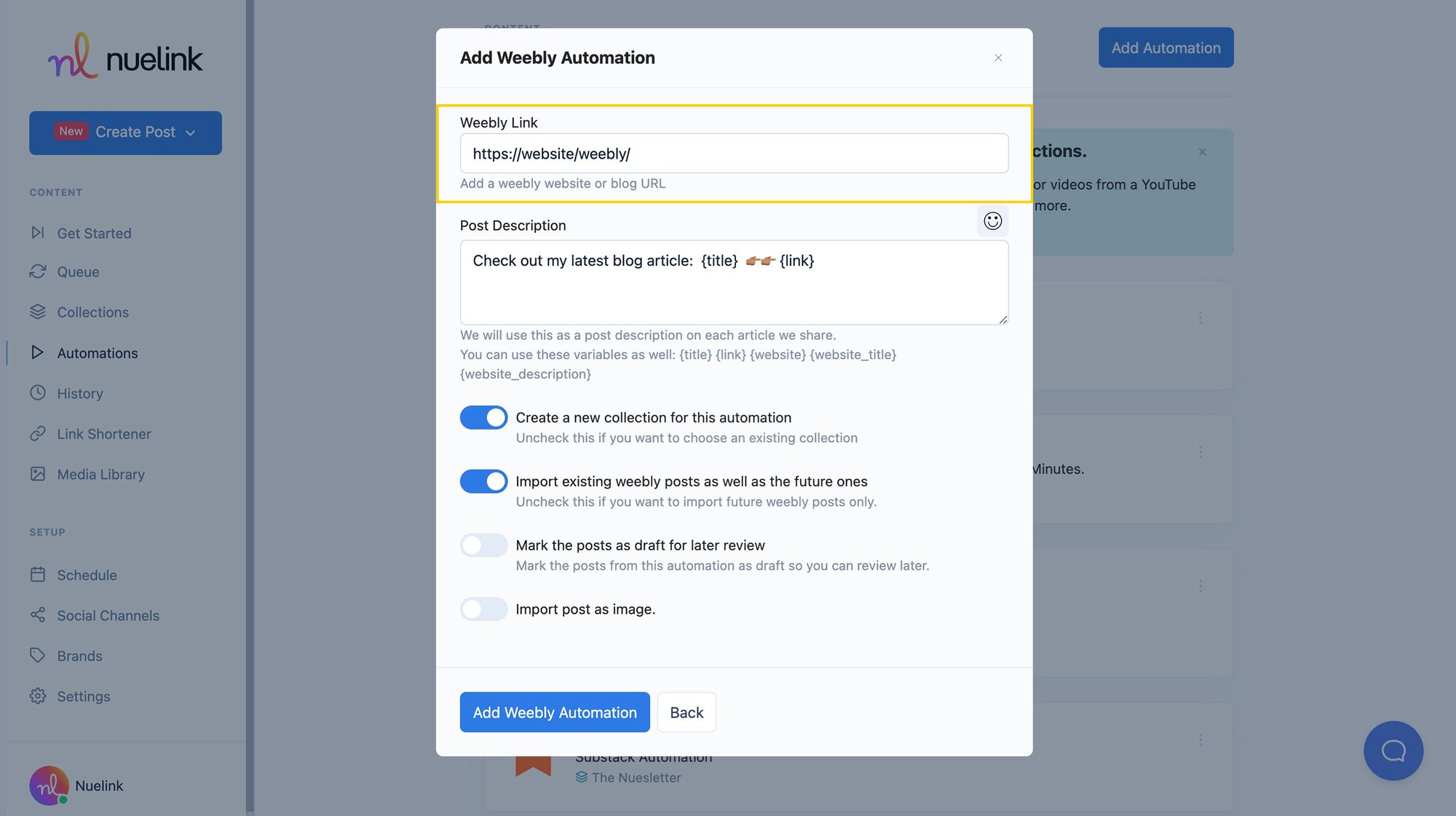Open the Queue icon in the sidebar
1456x816 pixels.
click(x=37, y=272)
